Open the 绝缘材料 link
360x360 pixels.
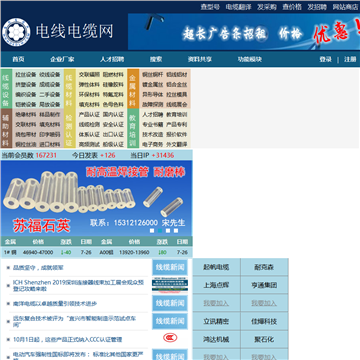click(x=26, y=114)
